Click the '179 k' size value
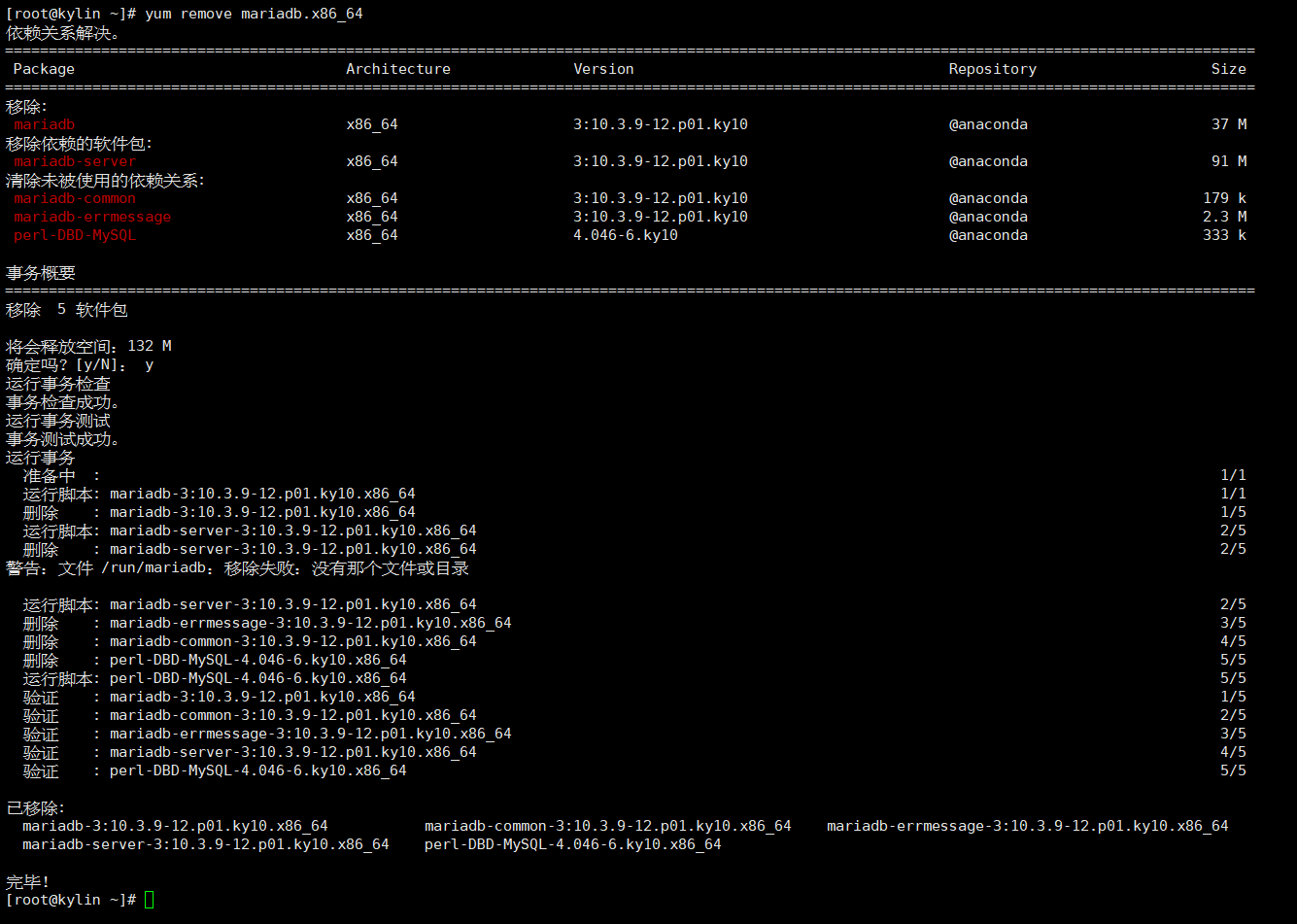The image size is (1297, 924). click(1224, 198)
